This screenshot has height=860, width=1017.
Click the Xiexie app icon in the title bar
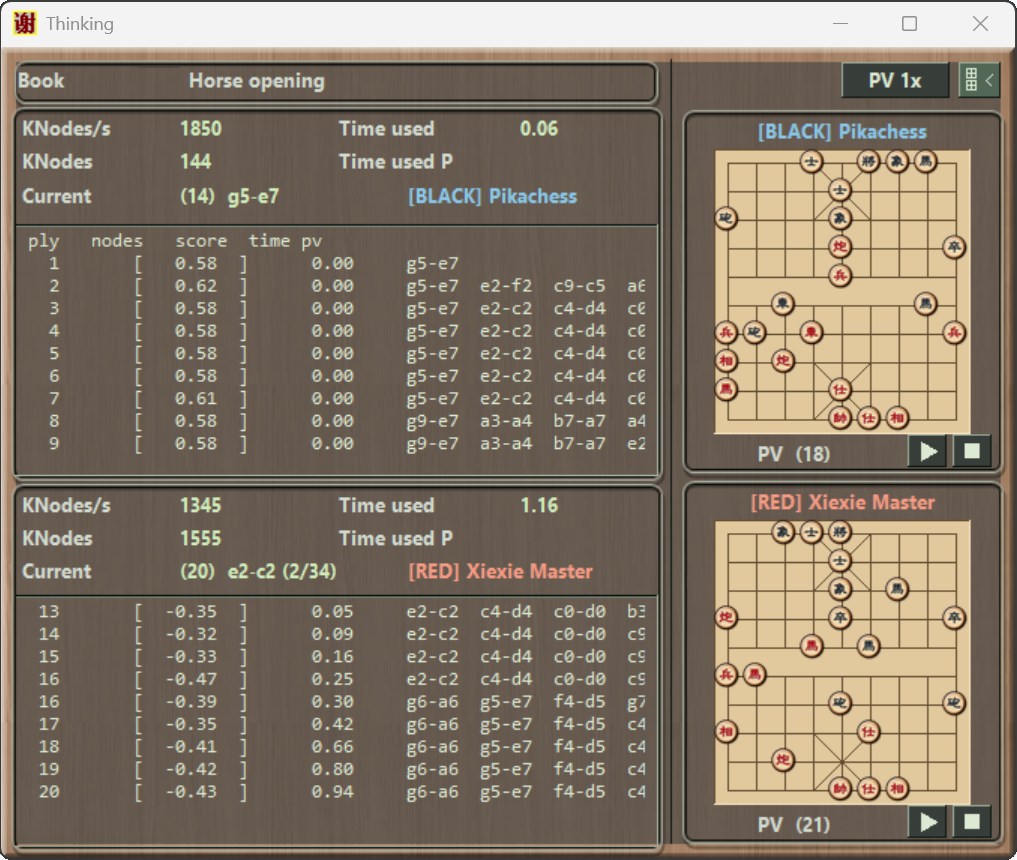(25, 23)
